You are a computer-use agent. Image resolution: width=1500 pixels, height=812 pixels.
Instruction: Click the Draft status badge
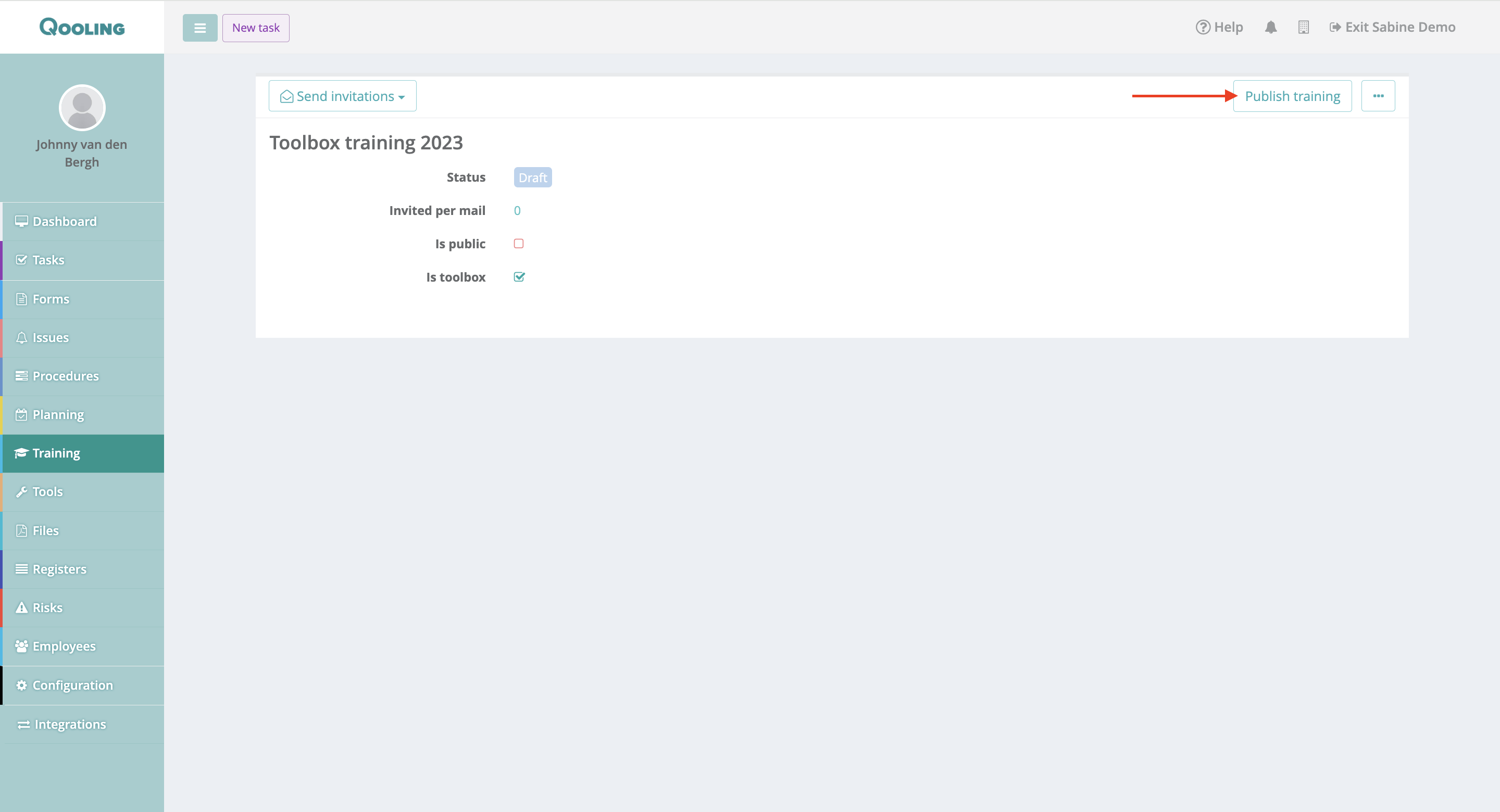532,177
